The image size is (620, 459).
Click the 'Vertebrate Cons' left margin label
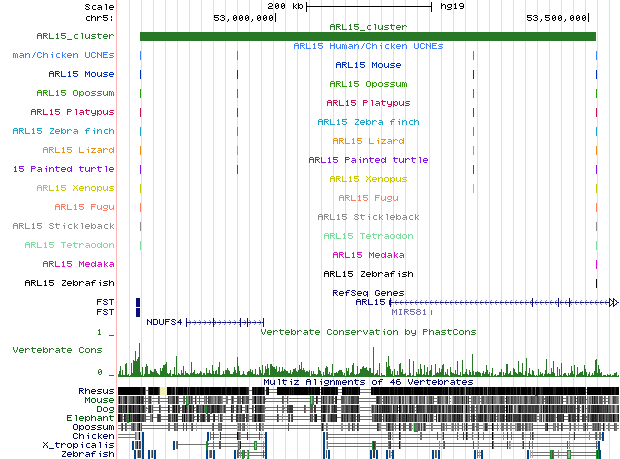click(56, 350)
